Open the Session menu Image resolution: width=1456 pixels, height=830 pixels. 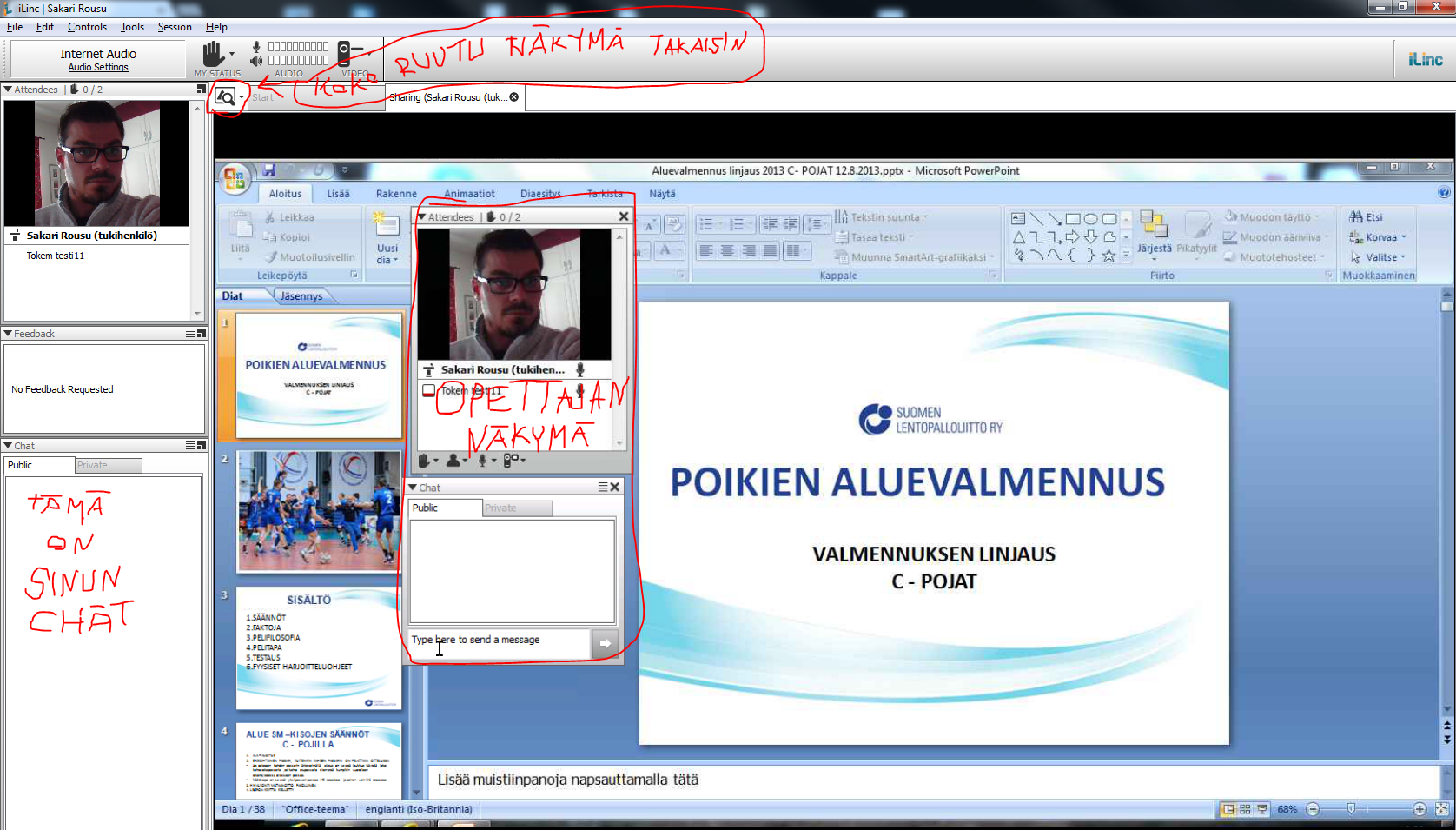pos(174,27)
